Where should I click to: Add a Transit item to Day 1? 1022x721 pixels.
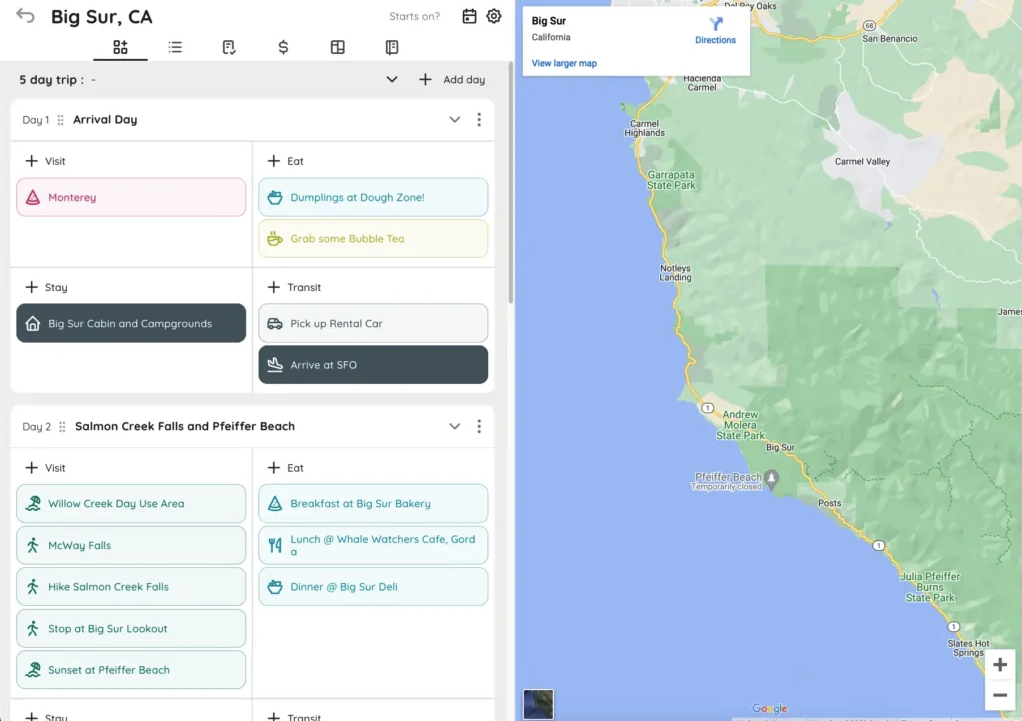point(295,287)
